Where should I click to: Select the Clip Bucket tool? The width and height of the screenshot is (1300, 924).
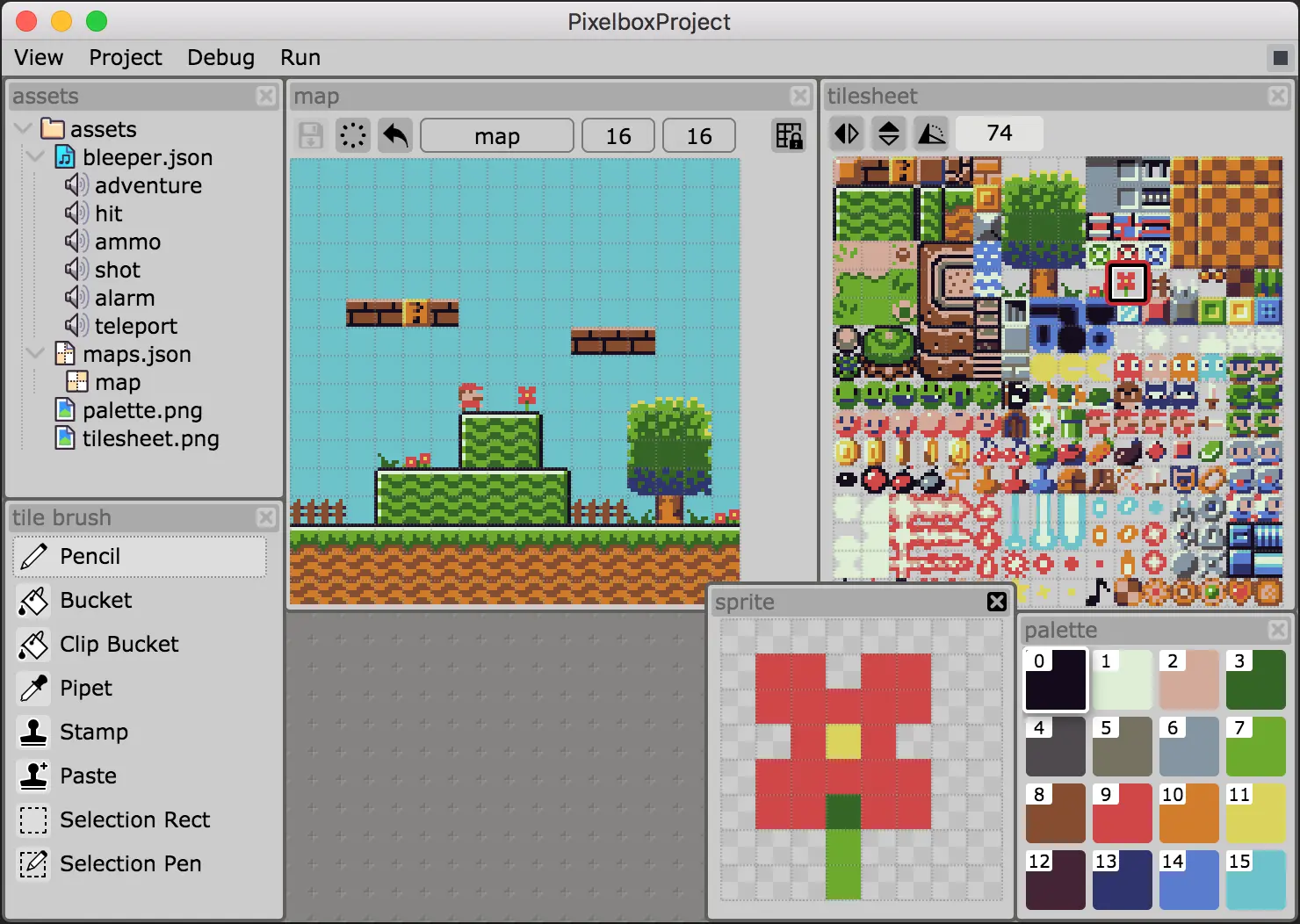(119, 644)
